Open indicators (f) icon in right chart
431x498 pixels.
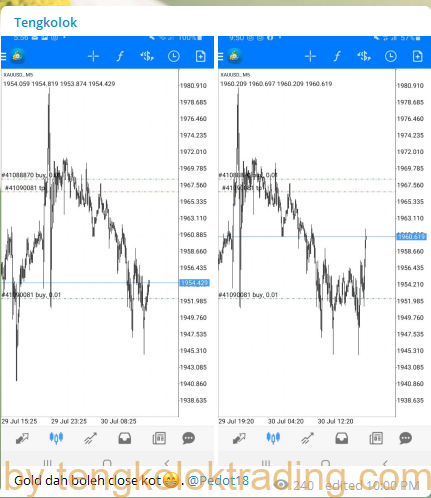337,56
